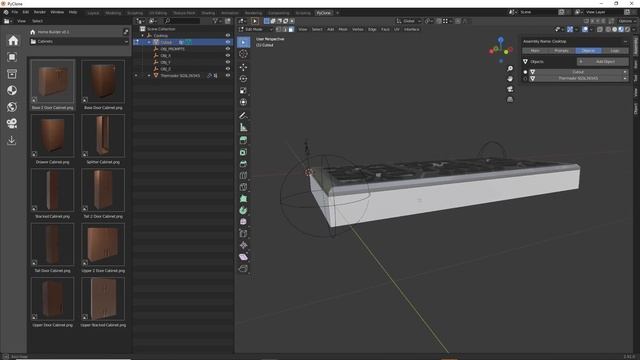Collapse the Cutout object tree row

click(x=149, y=42)
